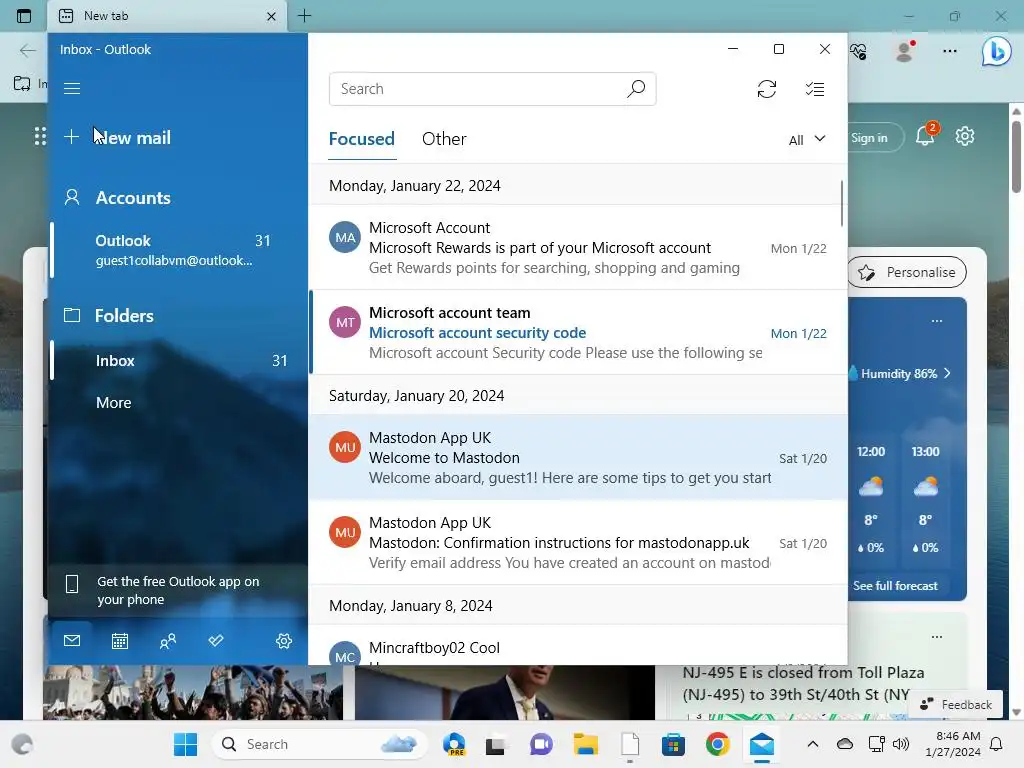This screenshot has height=768, width=1024.
Task: Open the All filter dropdown
Action: point(807,140)
